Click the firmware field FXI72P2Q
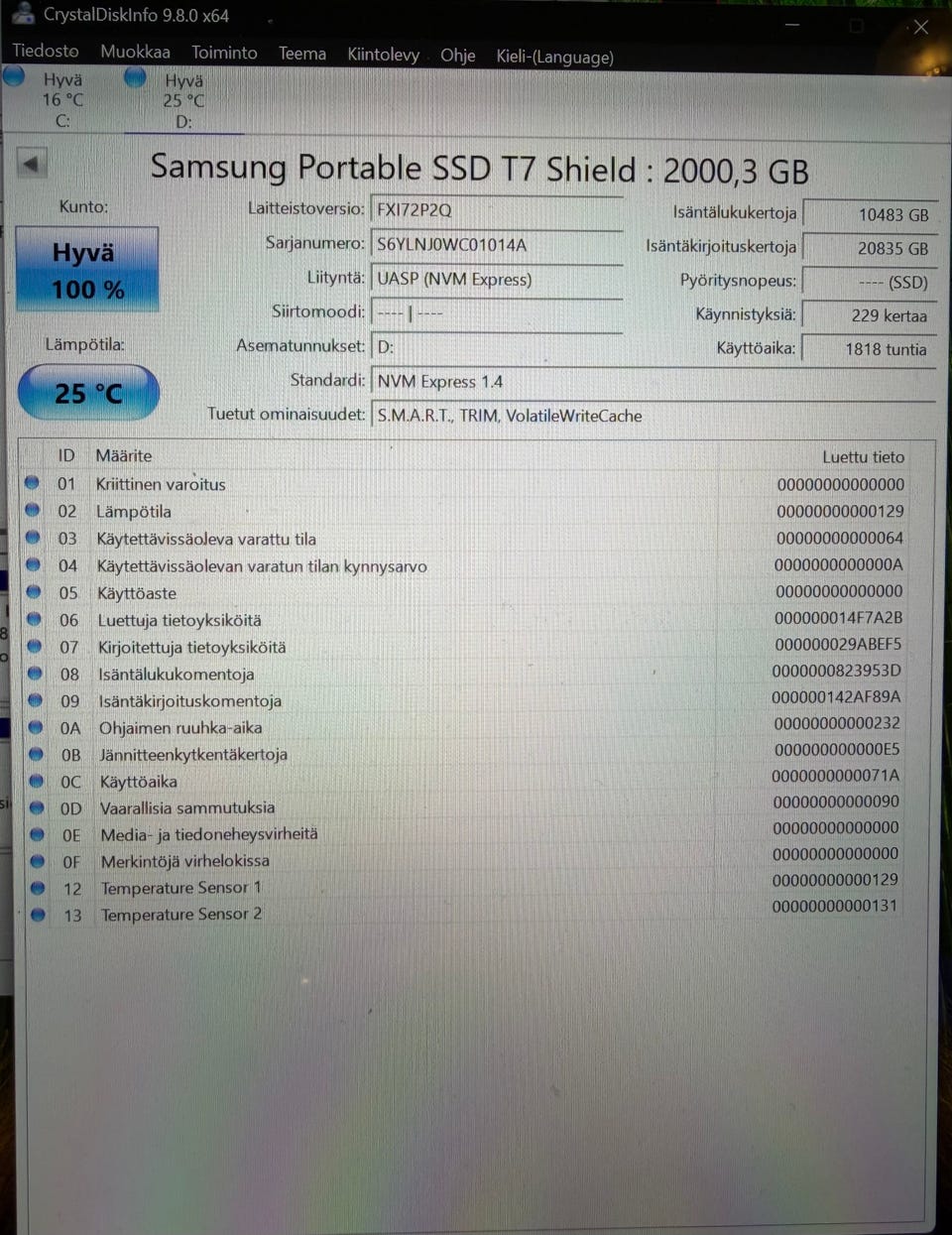This screenshot has width=952, height=1235. click(x=497, y=210)
